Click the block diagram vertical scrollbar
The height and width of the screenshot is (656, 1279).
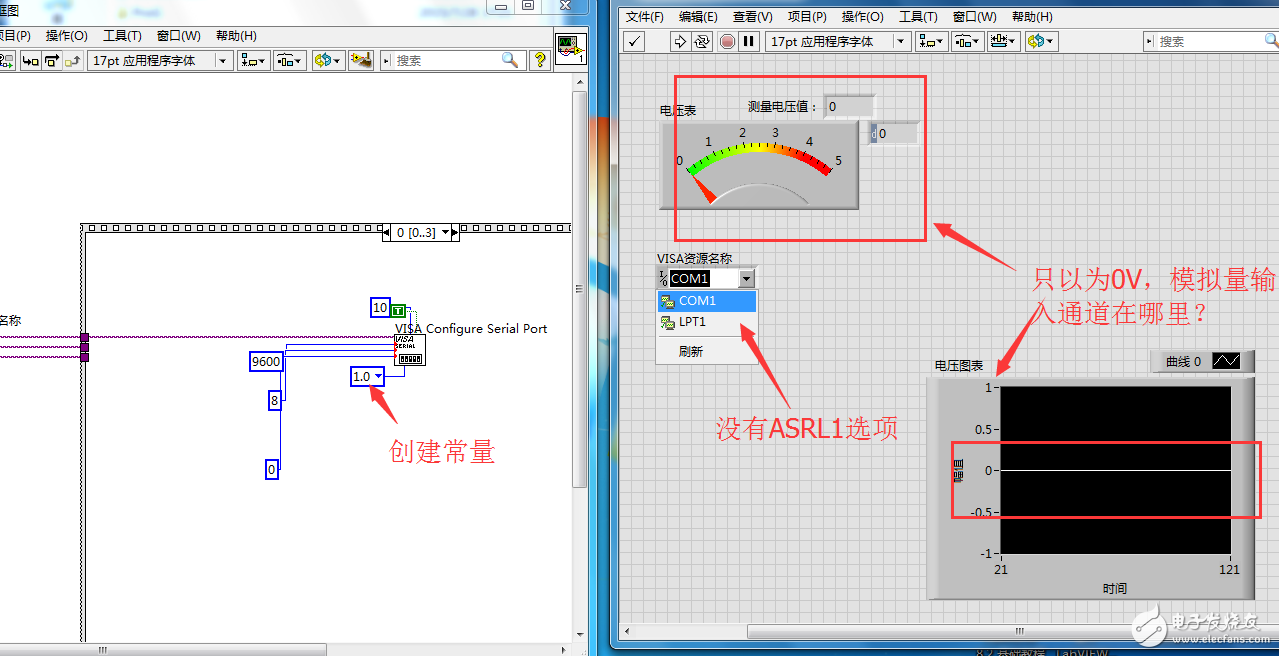(580, 288)
